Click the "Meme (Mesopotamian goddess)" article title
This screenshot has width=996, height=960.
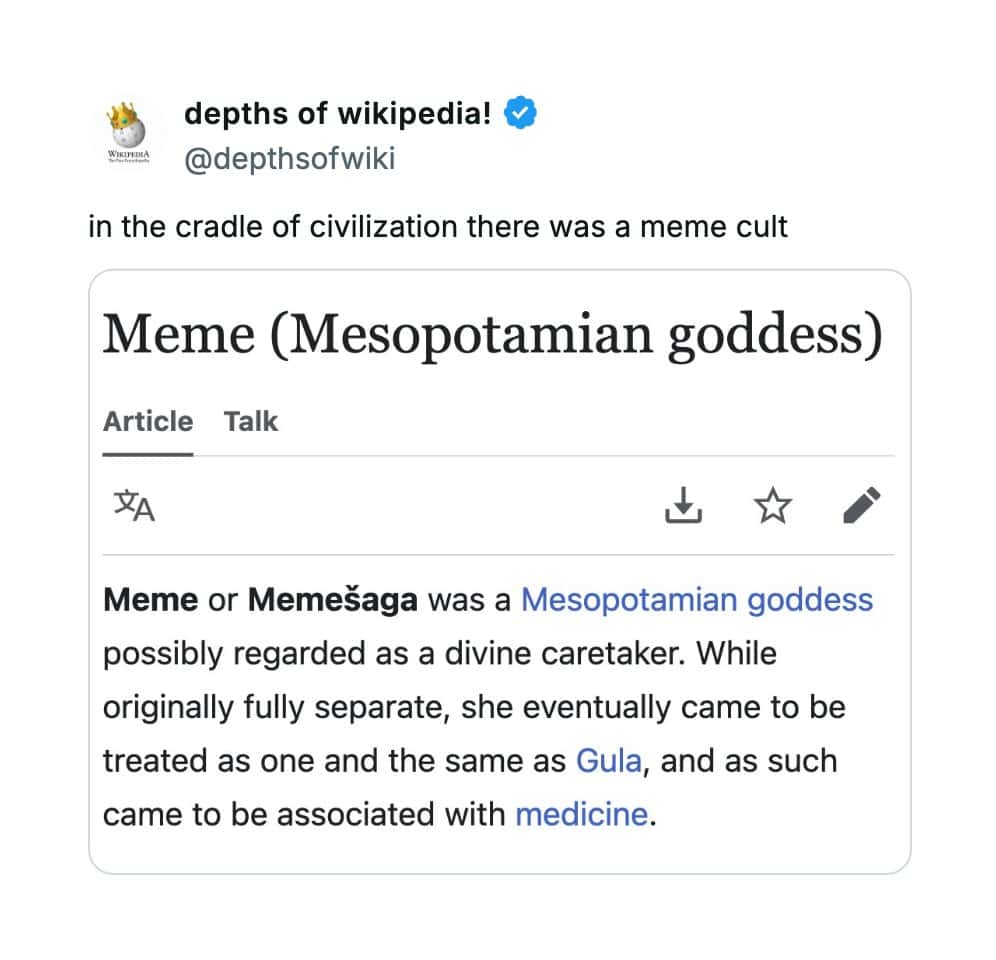coord(493,336)
